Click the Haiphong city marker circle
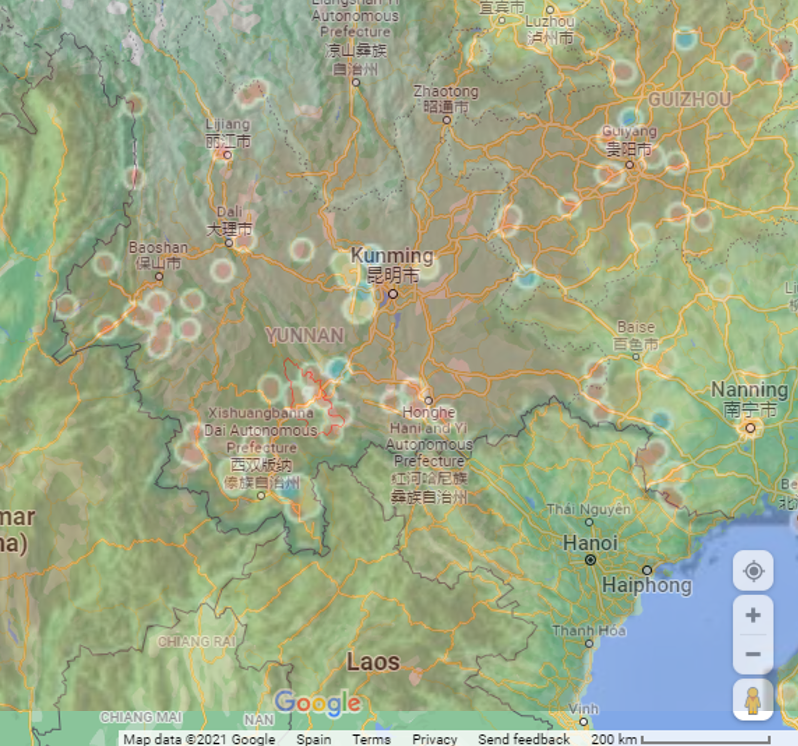798x746 pixels. pos(647,569)
